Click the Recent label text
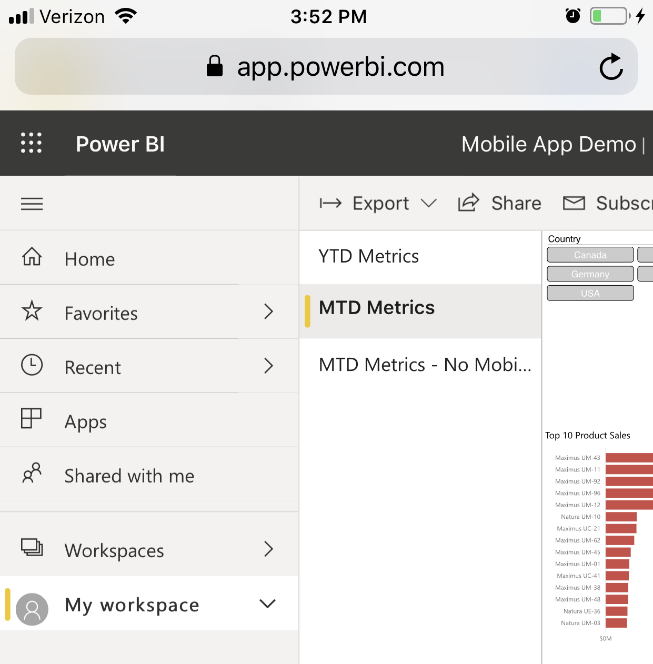The image size is (653, 664). click(x=93, y=368)
